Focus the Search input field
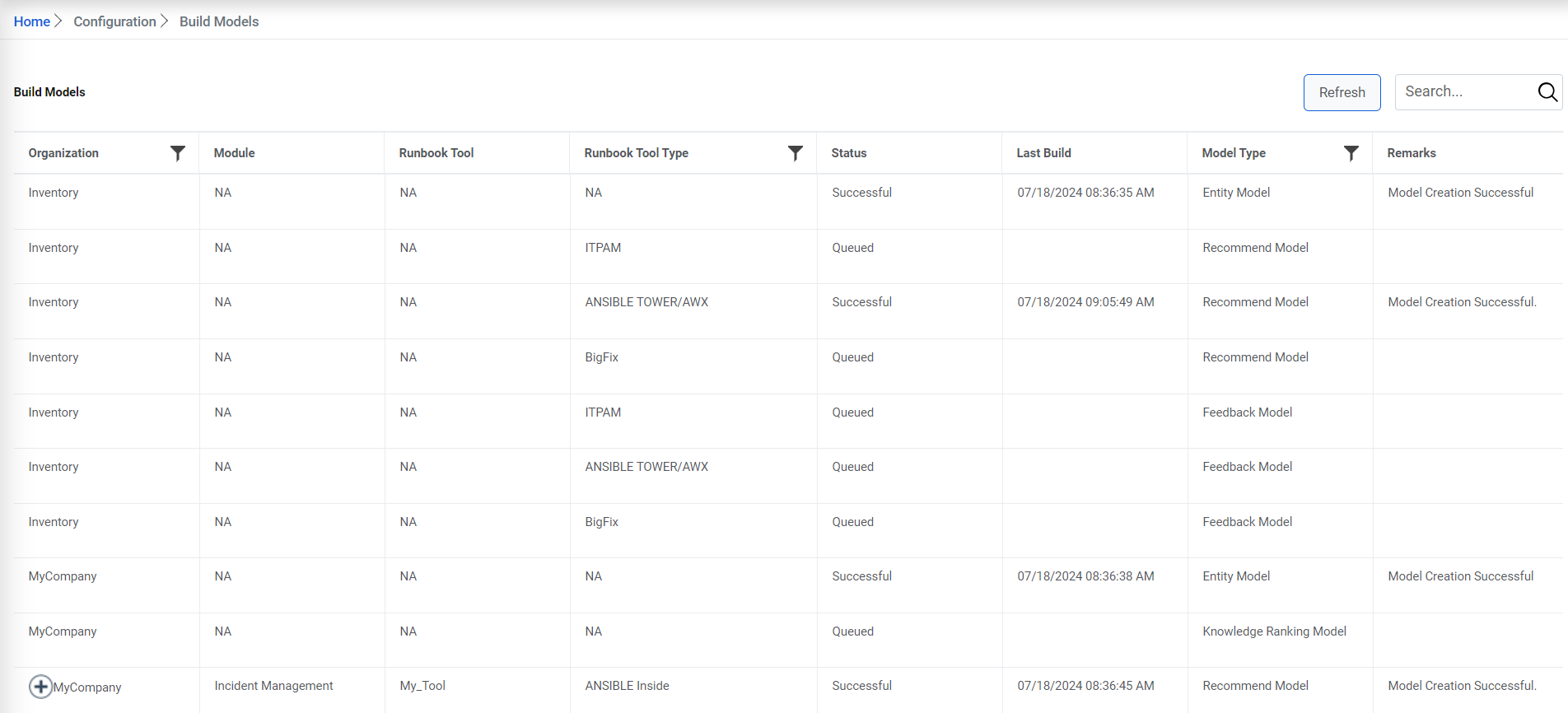This screenshot has height=713, width=1568. (x=1464, y=92)
